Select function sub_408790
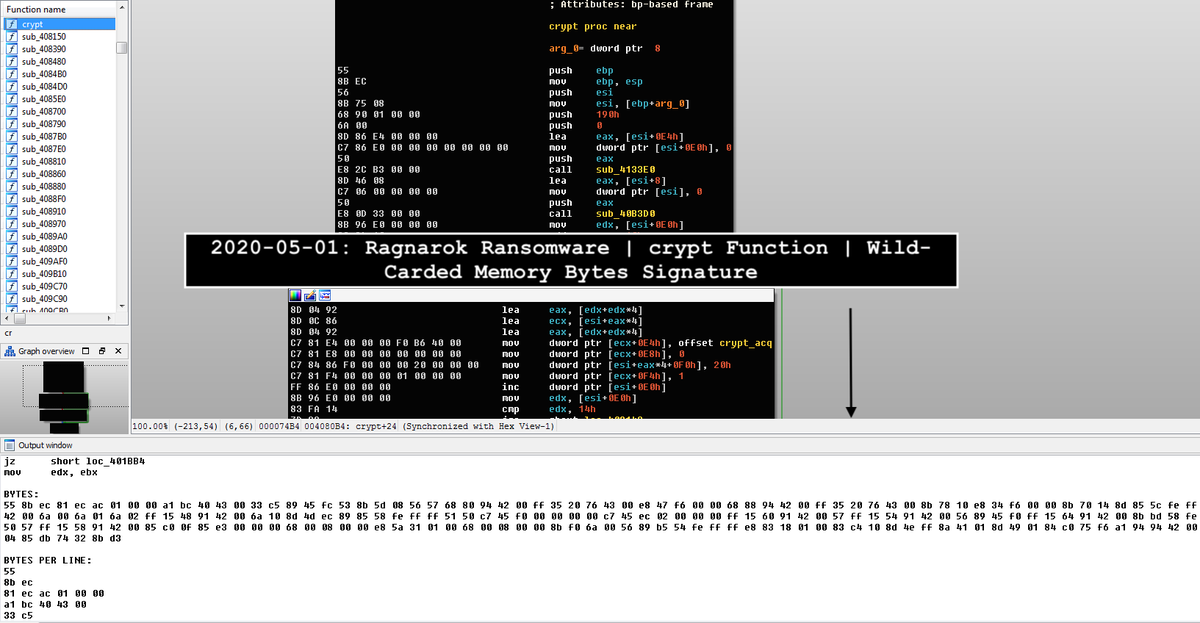 pos(60,124)
